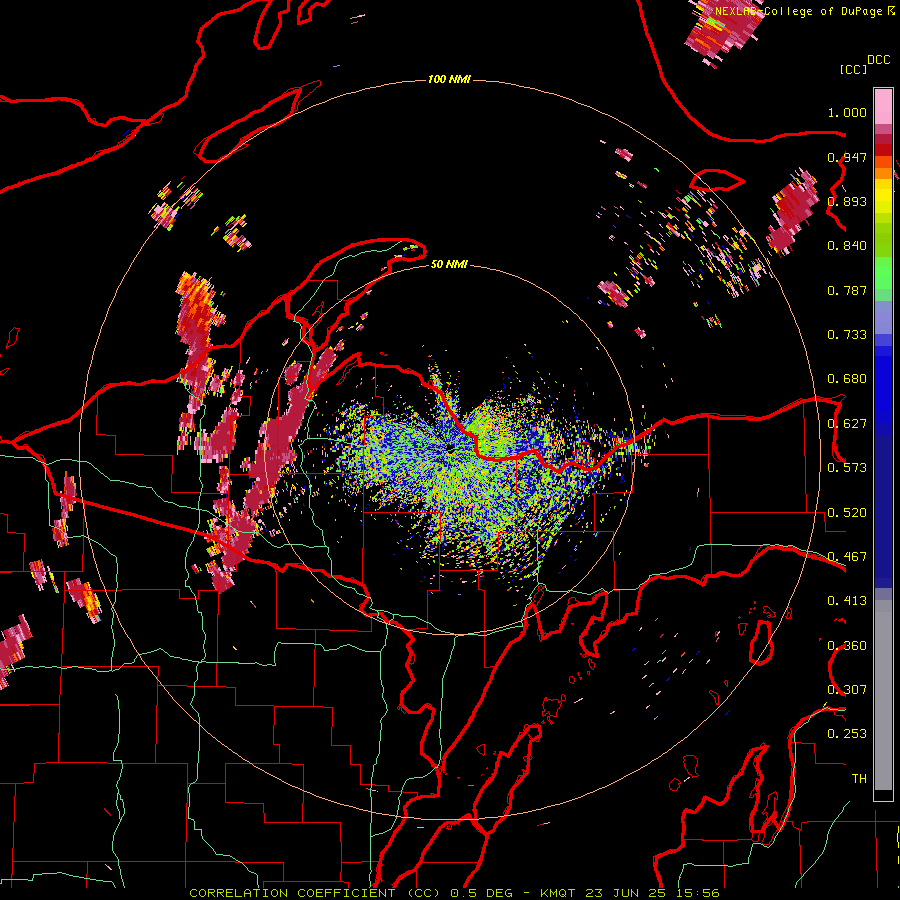This screenshot has width=900, height=900.
Task: Click the gray segment at the bottom of the color bar
Action: coord(883,695)
